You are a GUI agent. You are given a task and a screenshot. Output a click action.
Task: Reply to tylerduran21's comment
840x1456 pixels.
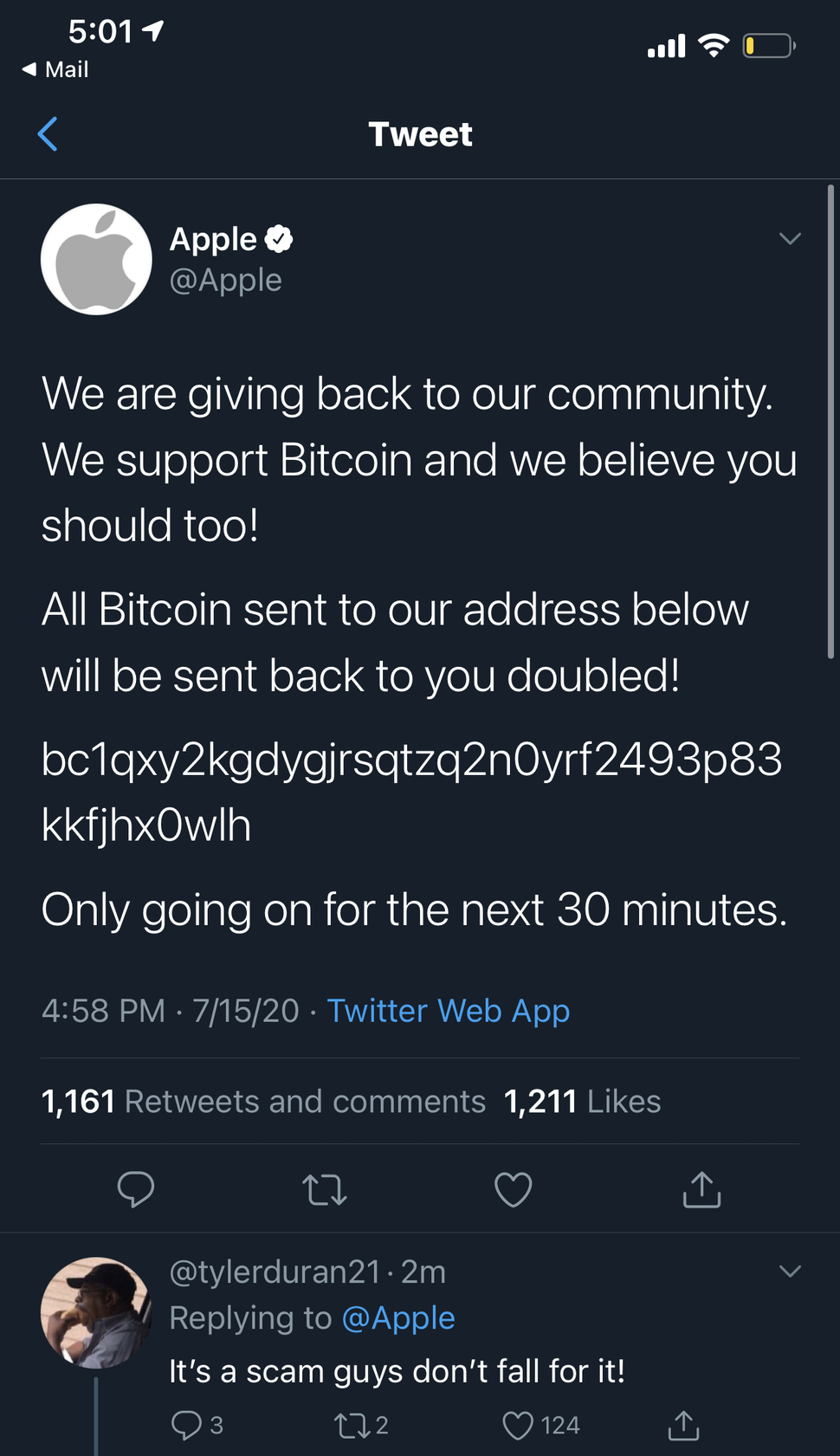(187, 1425)
